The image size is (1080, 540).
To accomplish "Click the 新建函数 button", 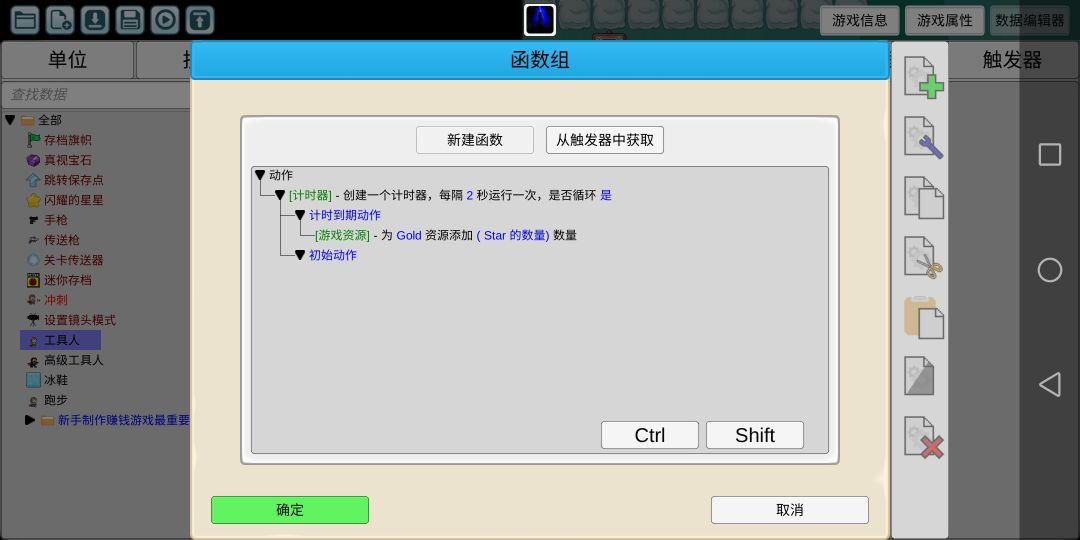I will 475,140.
